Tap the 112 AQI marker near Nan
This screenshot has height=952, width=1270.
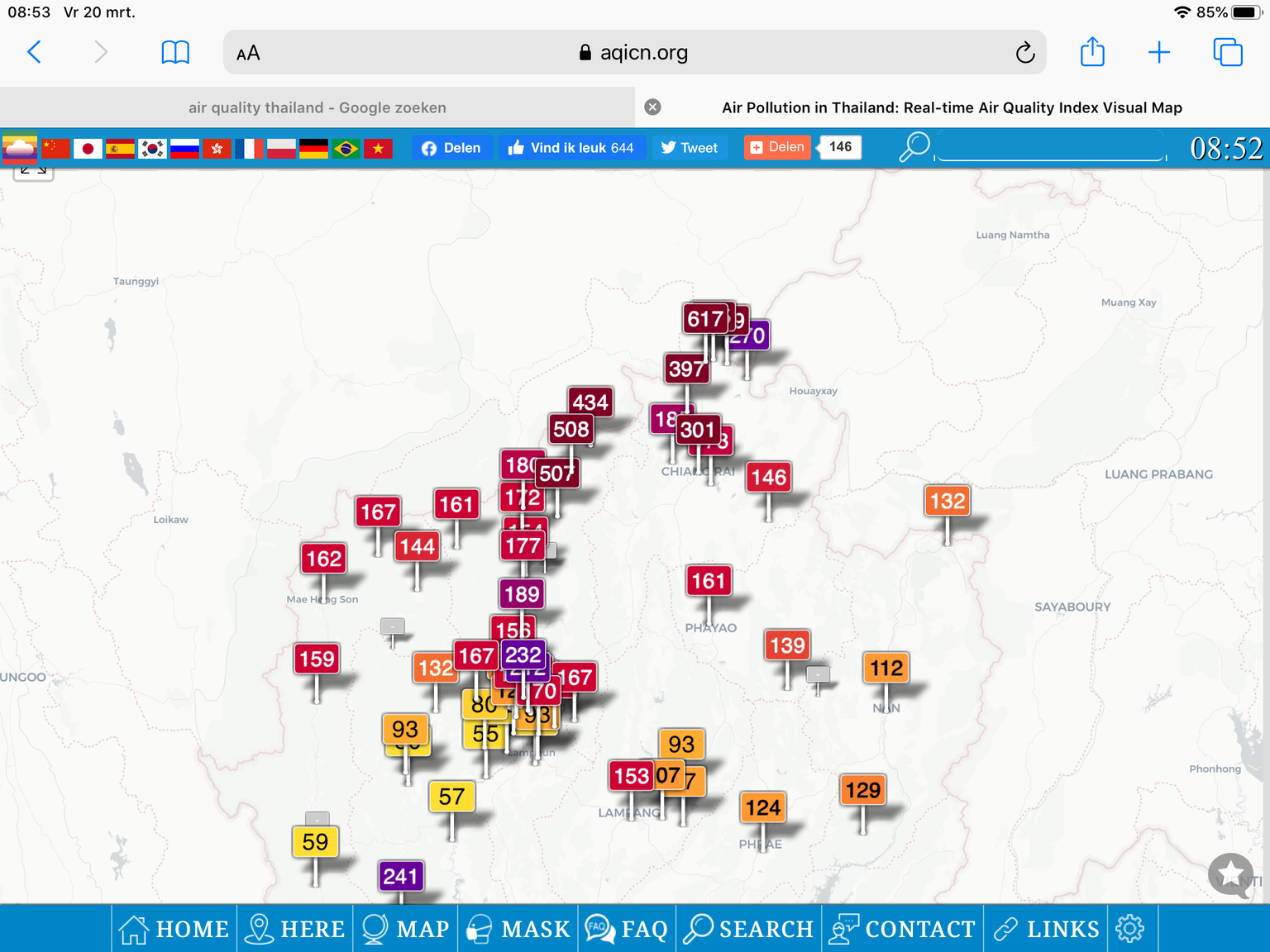886,668
